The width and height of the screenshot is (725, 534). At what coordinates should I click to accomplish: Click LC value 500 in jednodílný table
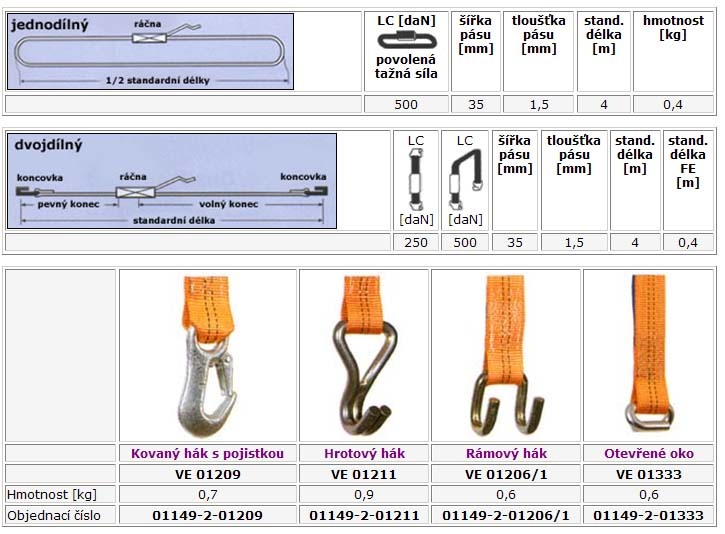406,104
